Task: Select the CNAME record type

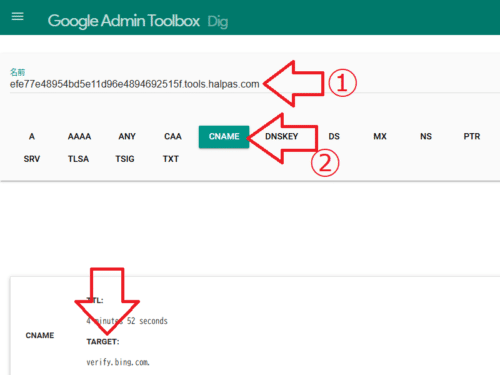Action: click(224, 137)
